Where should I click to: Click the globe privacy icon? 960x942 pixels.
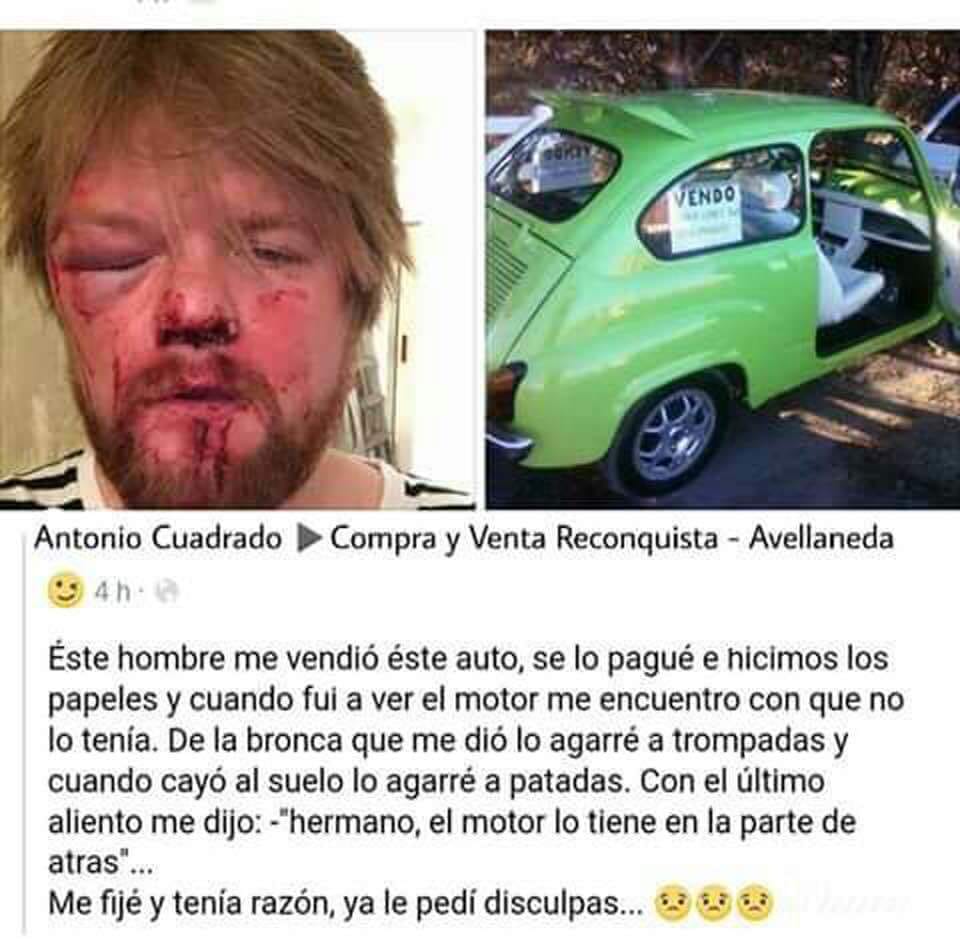pyautogui.click(x=166, y=591)
